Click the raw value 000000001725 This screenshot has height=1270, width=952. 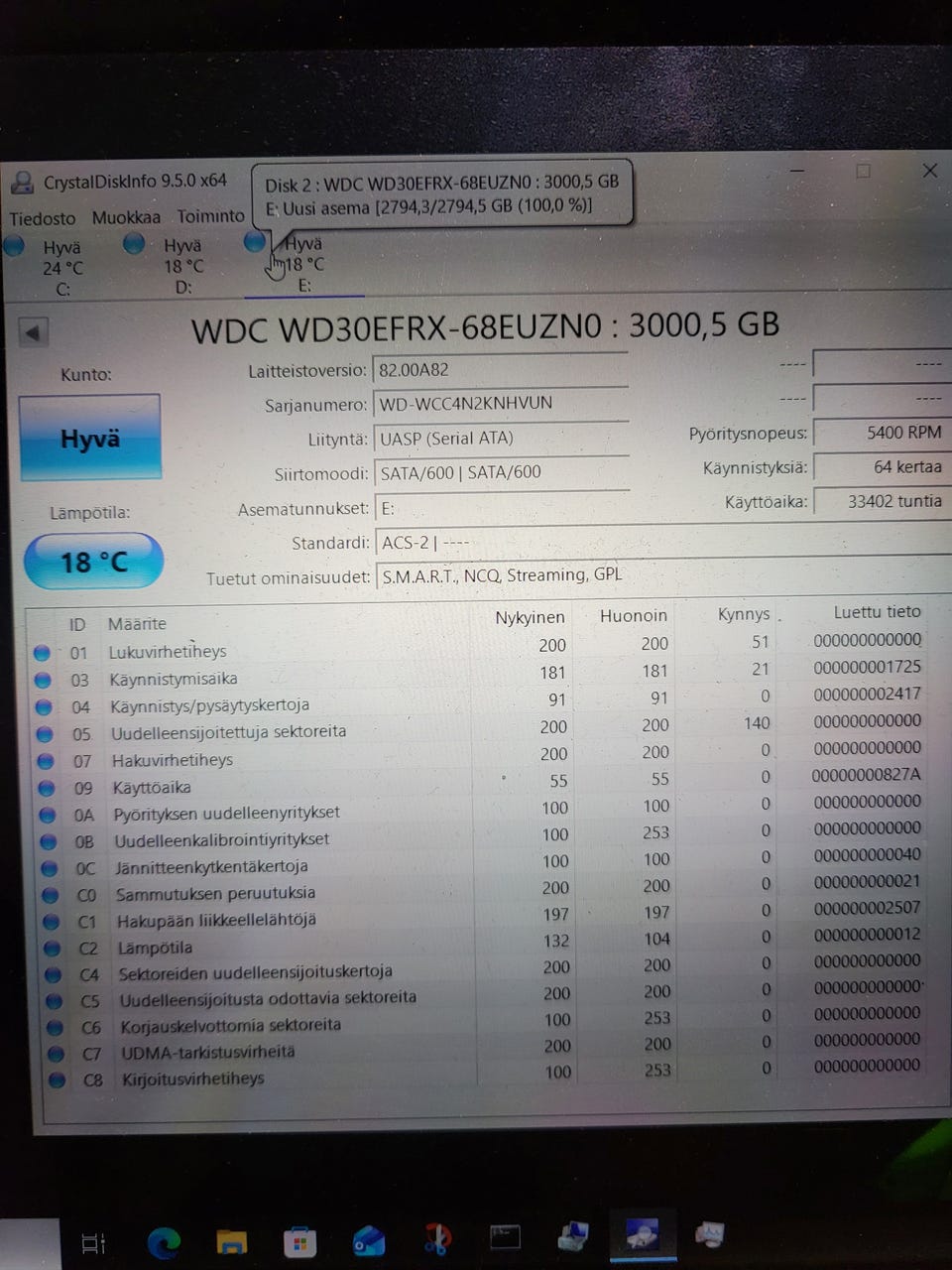tap(867, 667)
